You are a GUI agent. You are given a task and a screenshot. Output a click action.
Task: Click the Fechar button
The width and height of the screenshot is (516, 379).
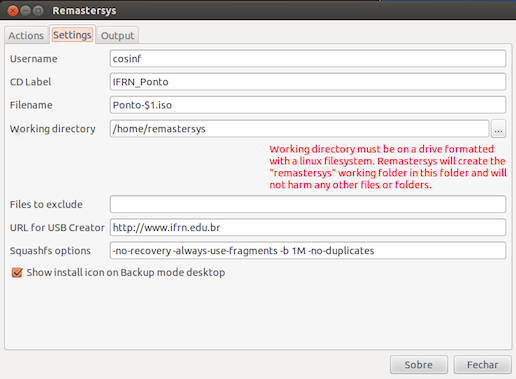coord(482,365)
